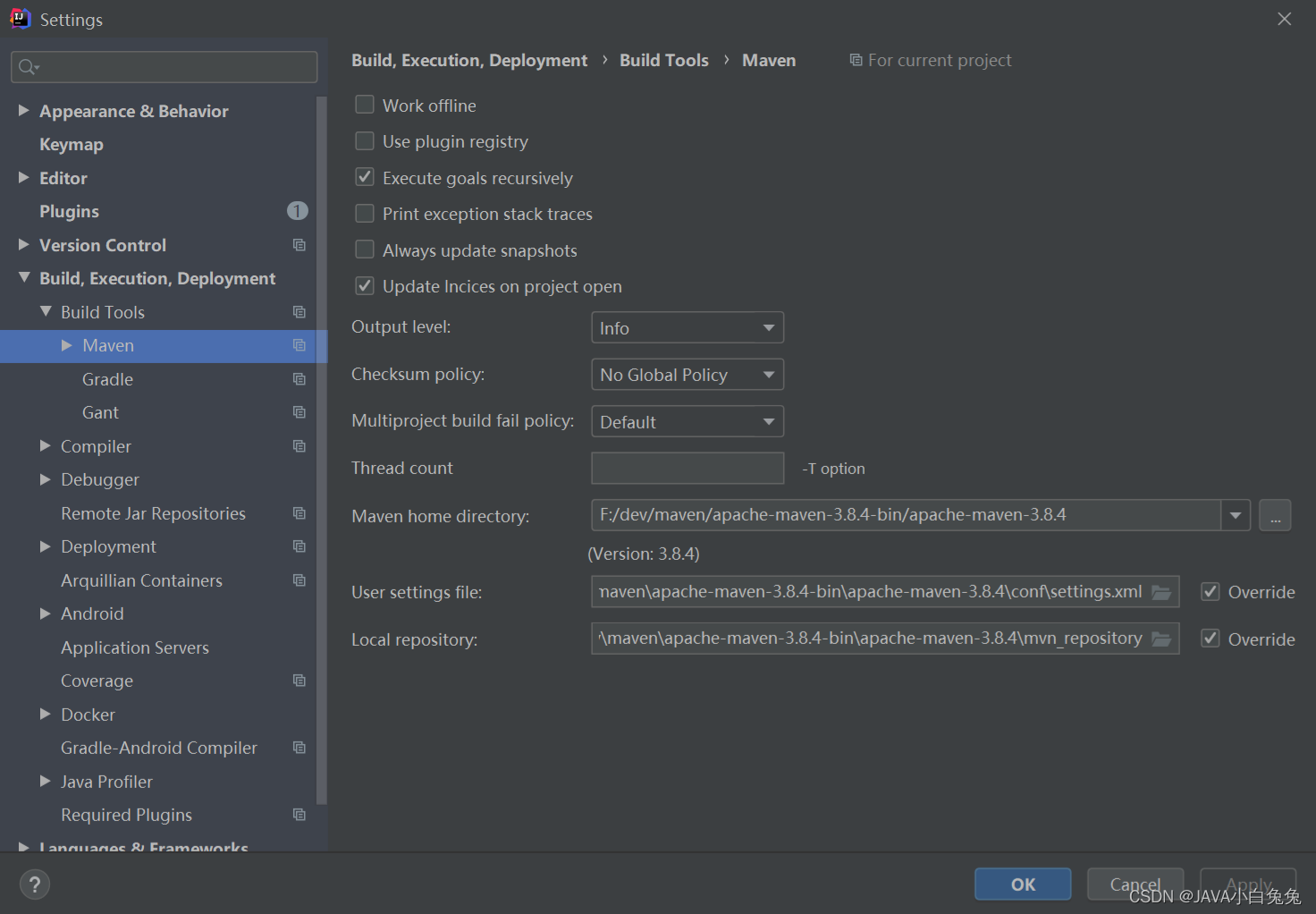Click the search magnifier icon in settings search
This screenshot has width=1316, height=914.
(x=28, y=67)
